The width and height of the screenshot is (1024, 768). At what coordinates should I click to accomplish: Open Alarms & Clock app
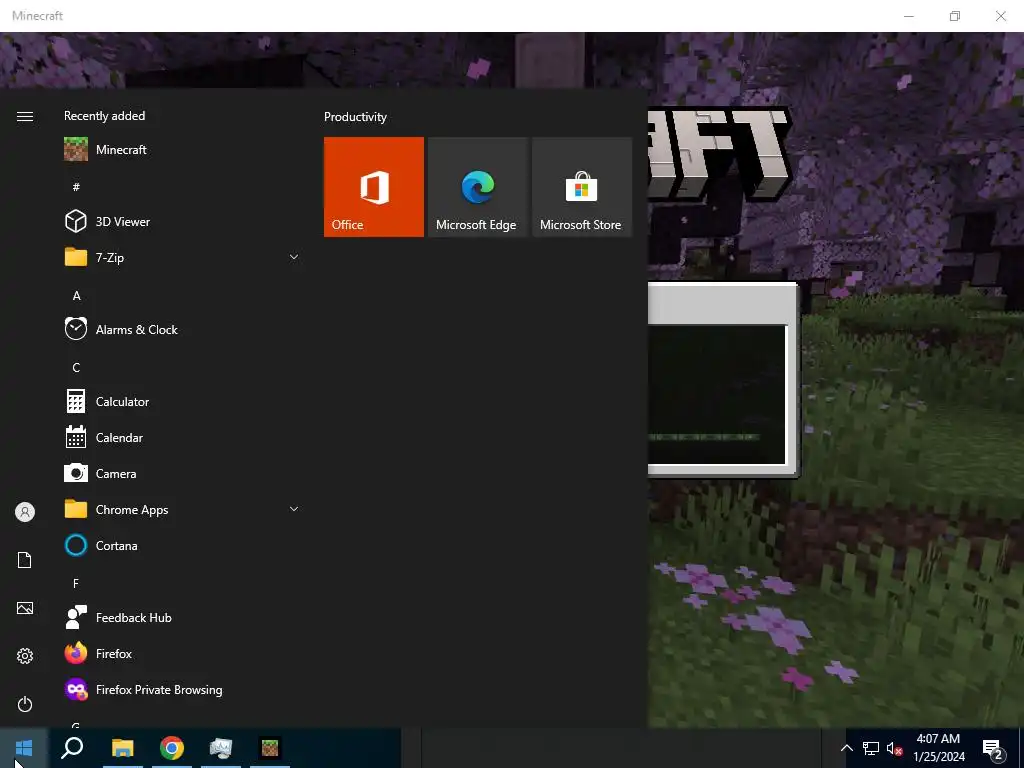tap(181, 330)
